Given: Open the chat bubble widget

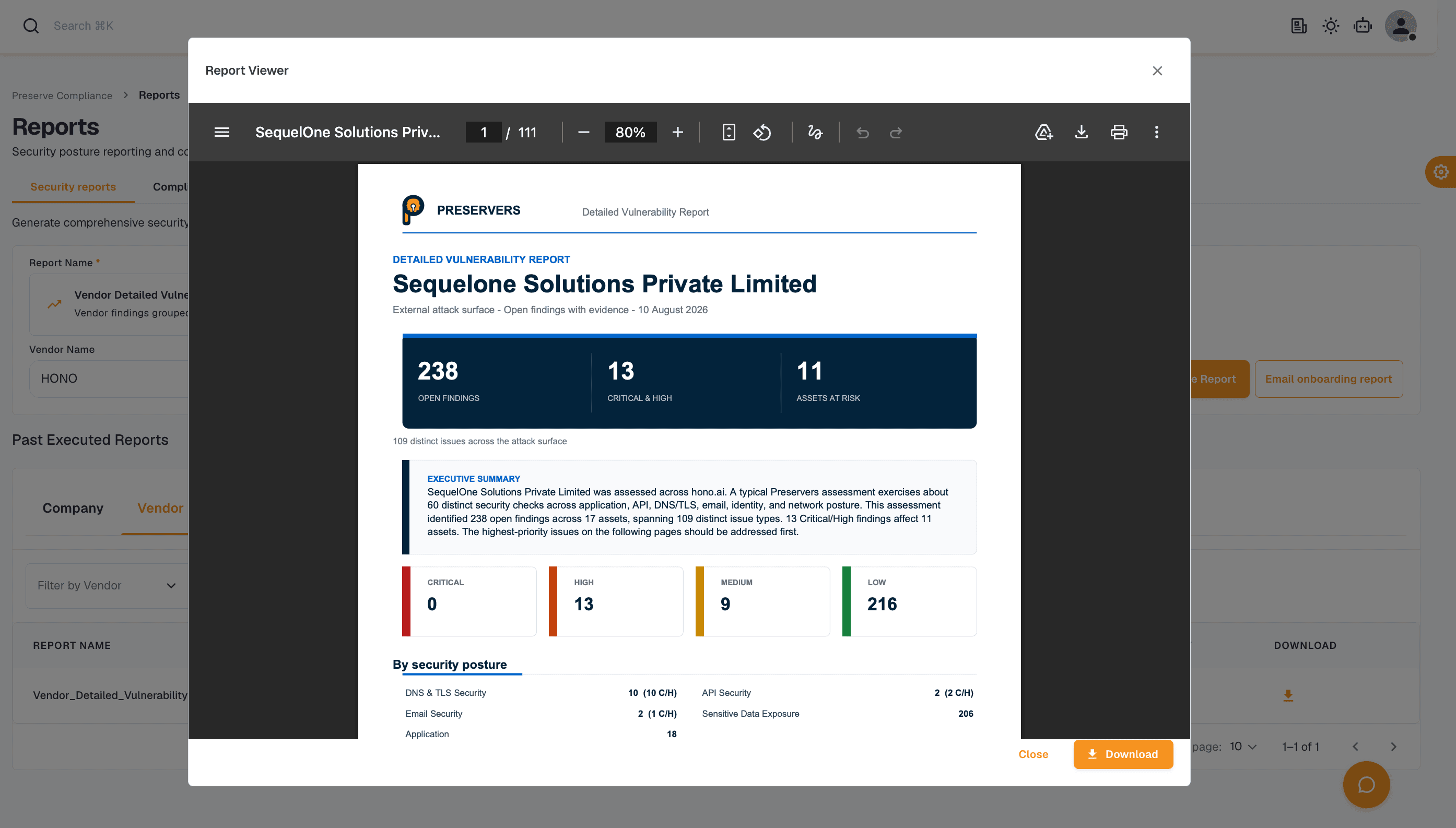Looking at the screenshot, I should click(1366, 785).
